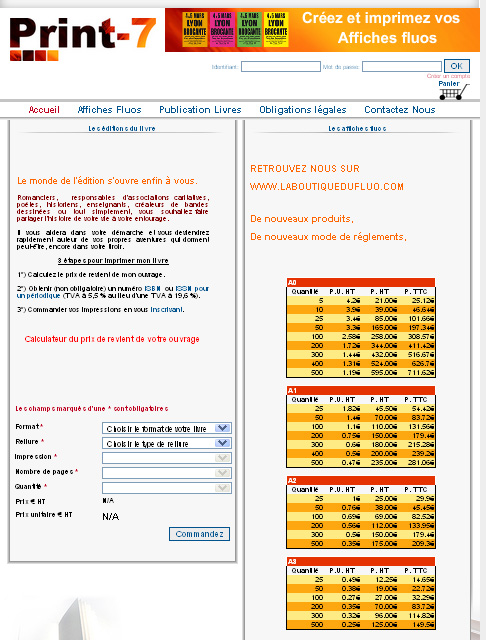This screenshot has height=640, width=486.
Task: Click the WWW.LABOUTIQUEDUFLUO.COM text
Action: [x=327, y=187]
